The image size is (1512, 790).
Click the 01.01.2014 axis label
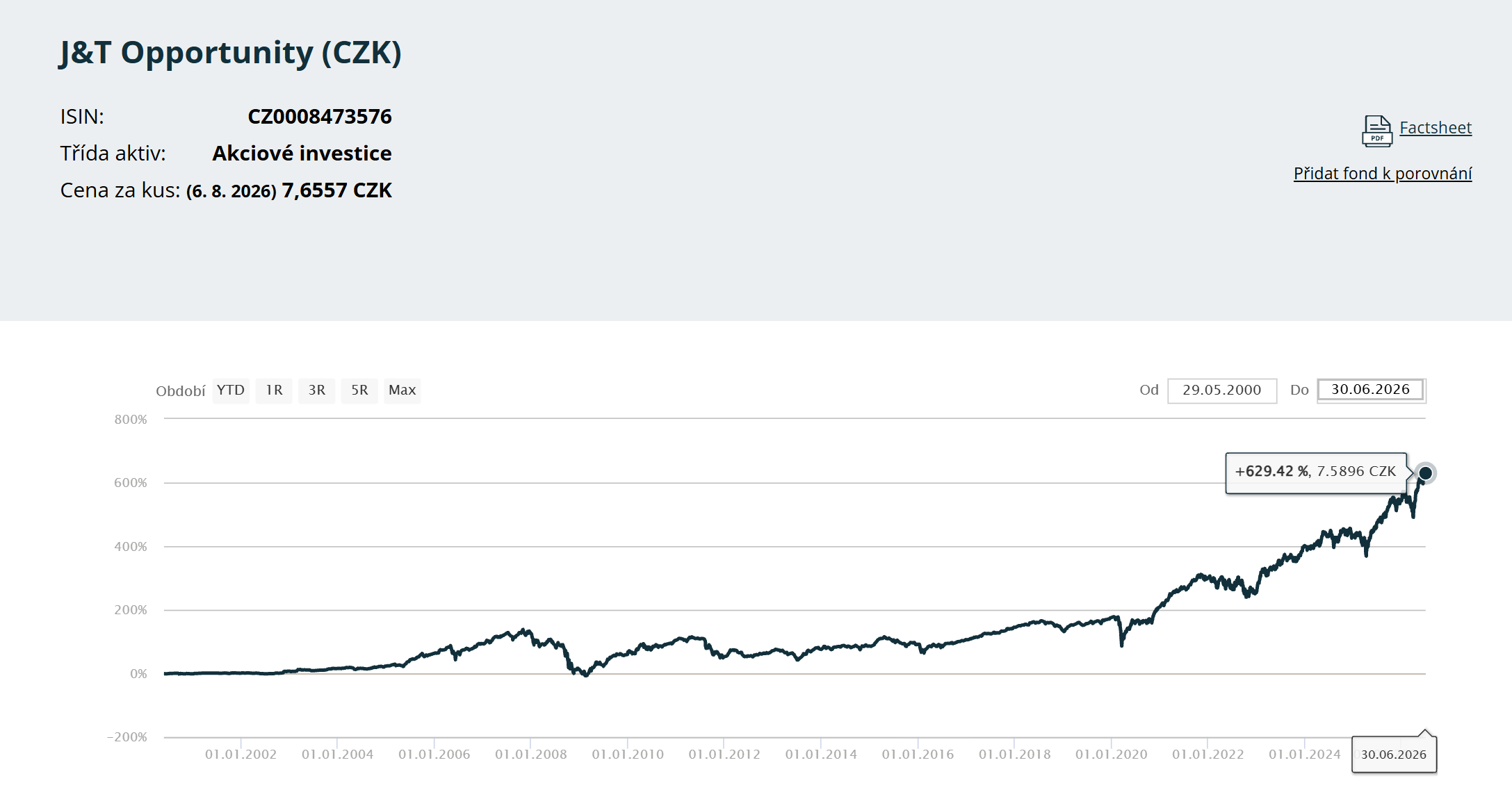tap(821, 755)
